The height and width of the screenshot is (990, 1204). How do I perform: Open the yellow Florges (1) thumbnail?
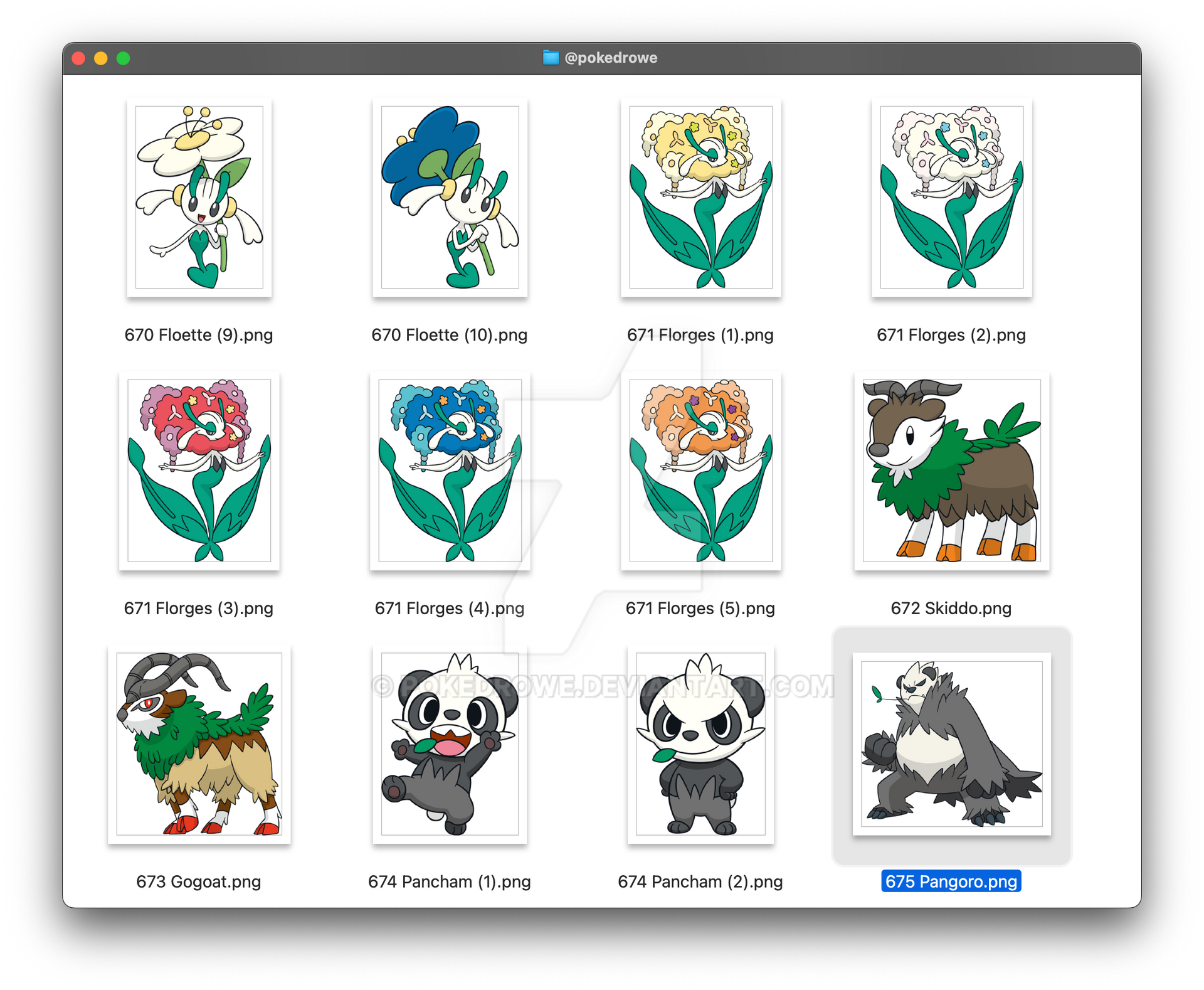pyautogui.click(x=700, y=197)
